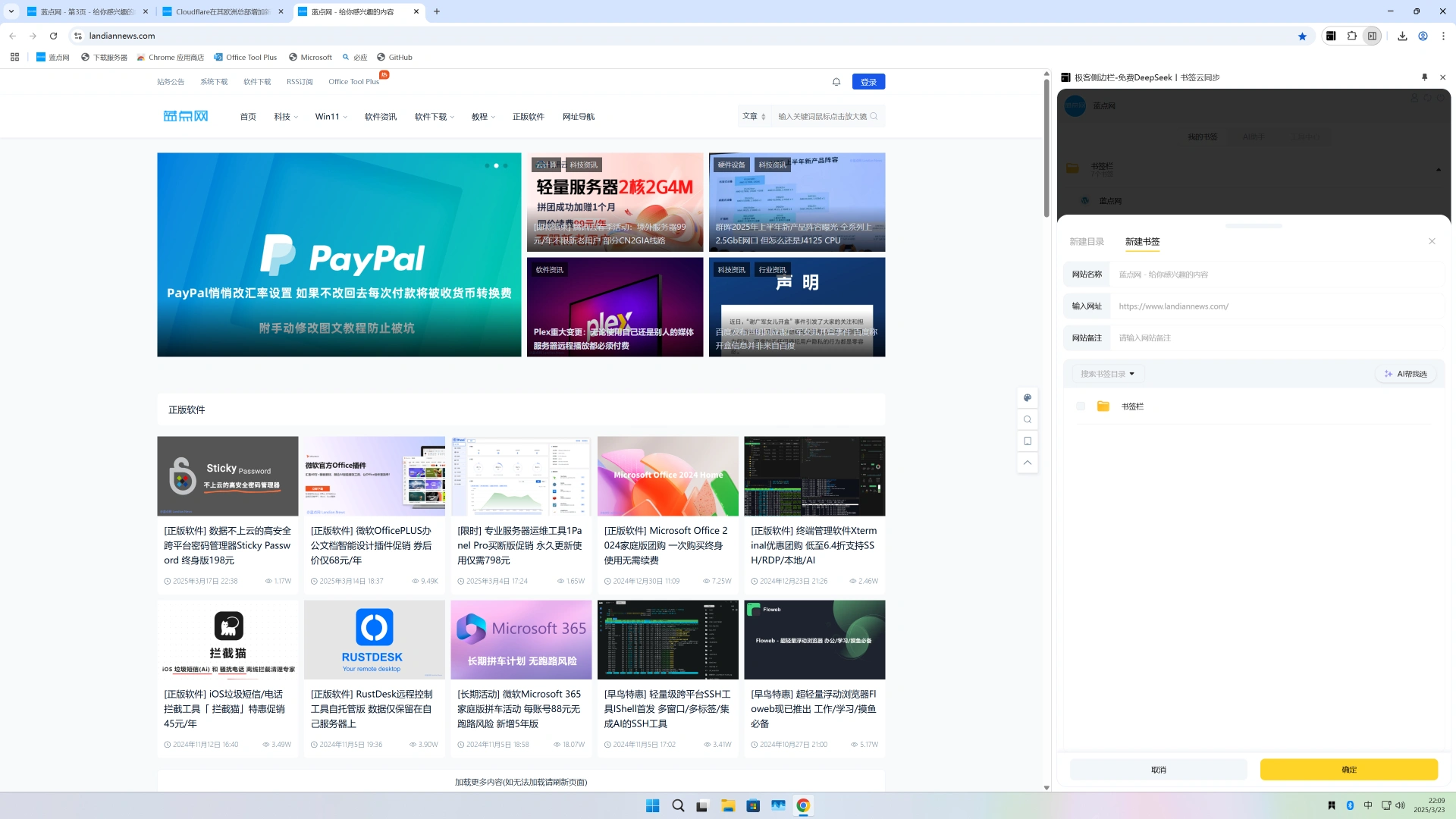Open Chrome extensions puzzle icon
The width and height of the screenshot is (1456, 819).
coord(1351,36)
